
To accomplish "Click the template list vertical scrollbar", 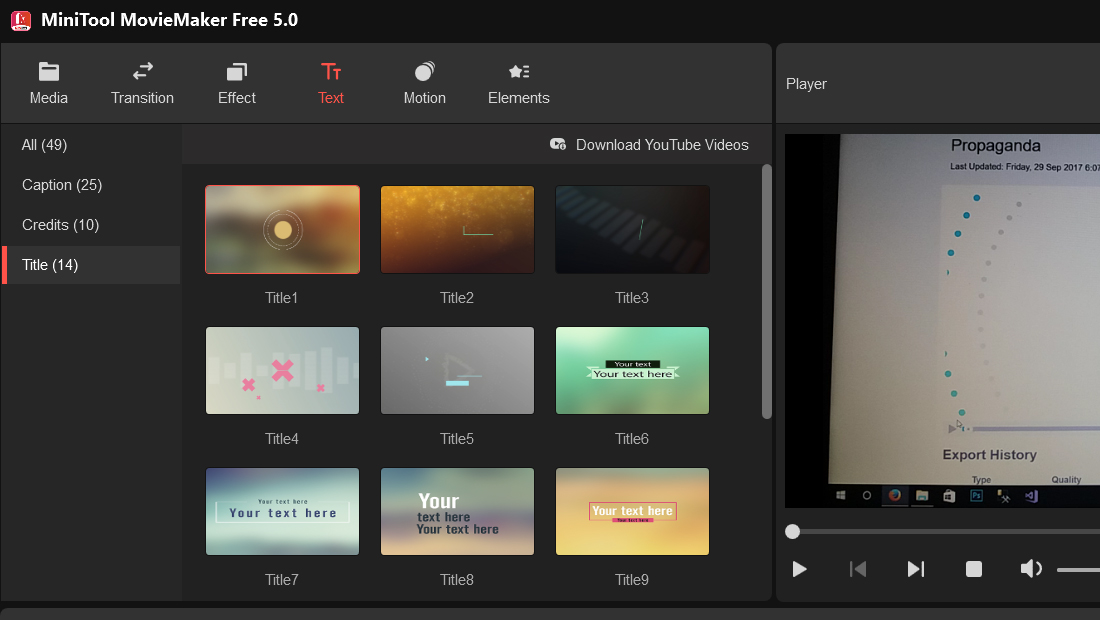I will coord(767,292).
